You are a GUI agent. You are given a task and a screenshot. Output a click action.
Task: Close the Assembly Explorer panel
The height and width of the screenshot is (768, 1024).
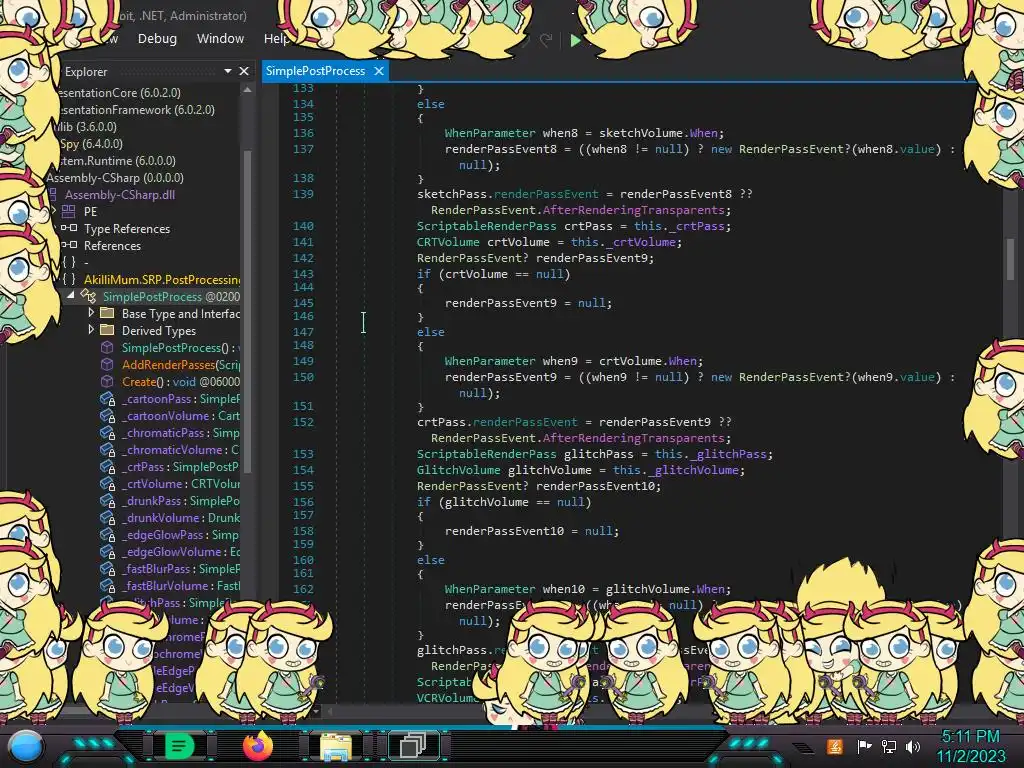tap(244, 71)
